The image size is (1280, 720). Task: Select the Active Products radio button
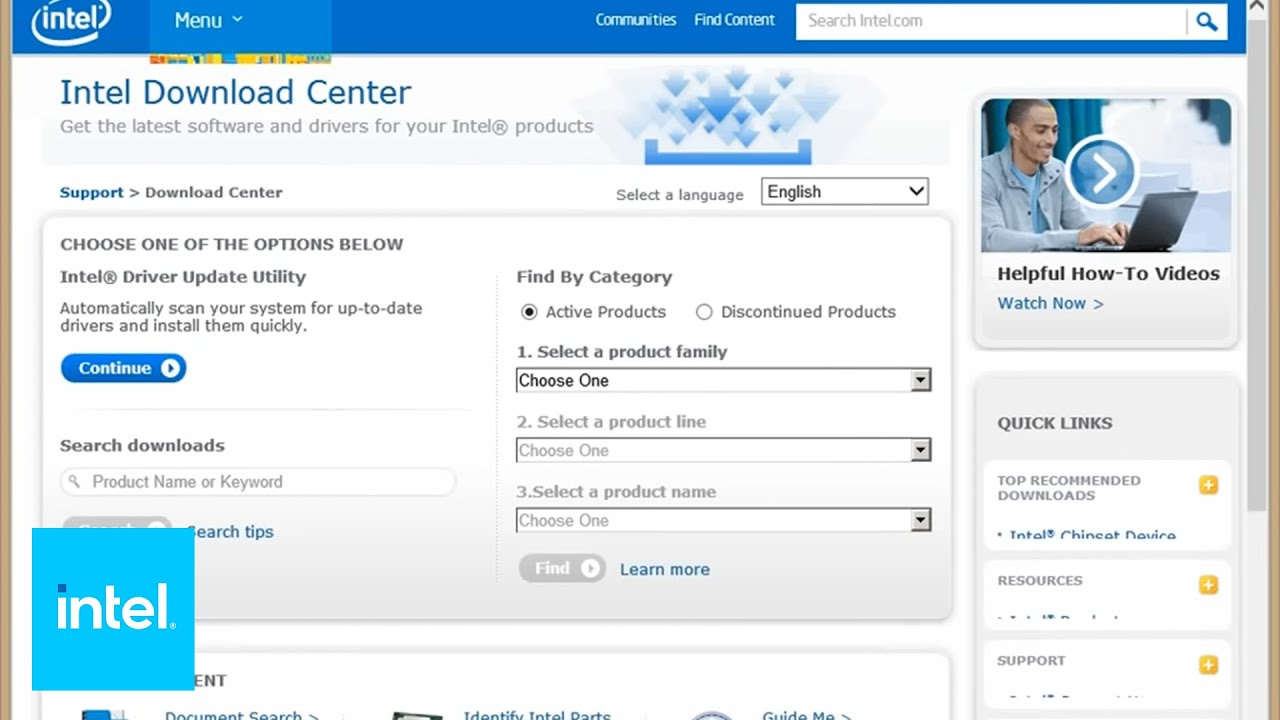pos(529,312)
